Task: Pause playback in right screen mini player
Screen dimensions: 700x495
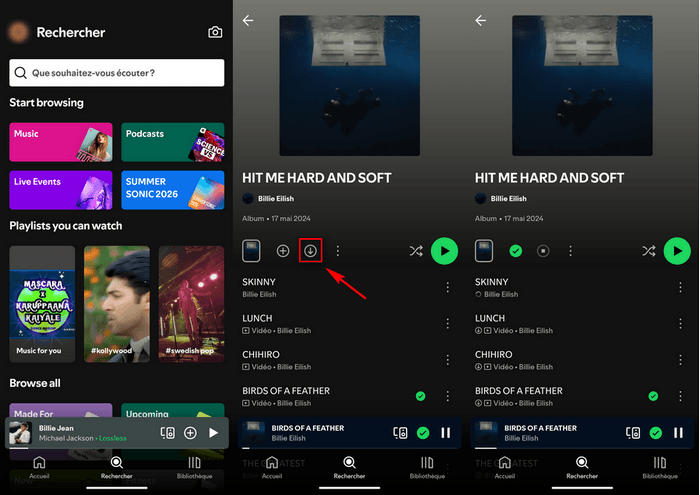Action: 678,433
